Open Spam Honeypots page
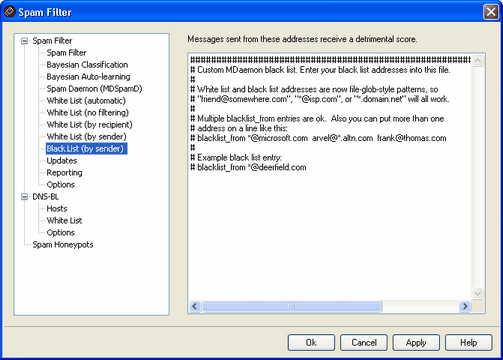Viewport: 503px width, 360px height. (x=63, y=245)
